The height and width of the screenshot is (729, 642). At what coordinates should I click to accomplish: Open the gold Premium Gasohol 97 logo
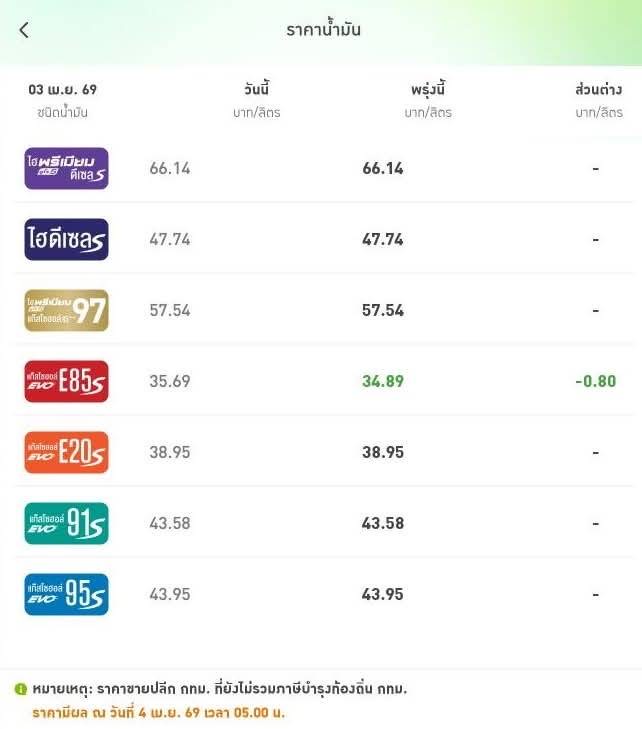[66, 310]
